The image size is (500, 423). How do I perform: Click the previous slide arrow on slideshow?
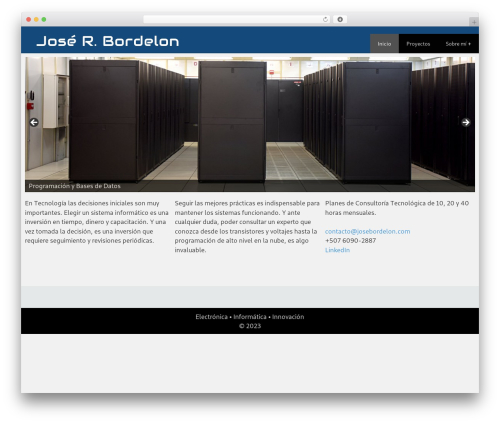click(34, 122)
